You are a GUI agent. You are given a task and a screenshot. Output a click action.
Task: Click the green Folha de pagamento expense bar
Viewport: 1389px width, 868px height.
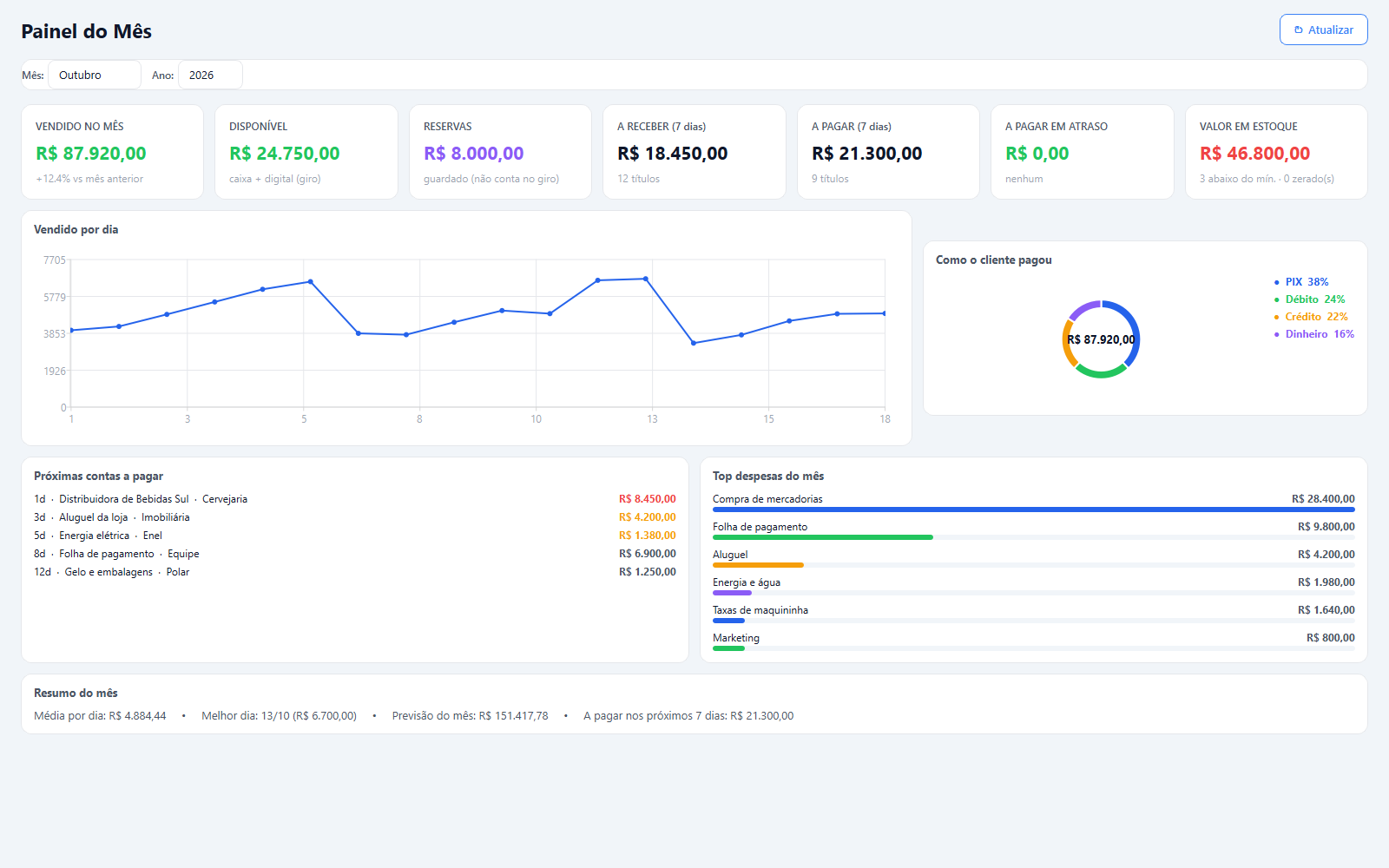pos(823,537)
